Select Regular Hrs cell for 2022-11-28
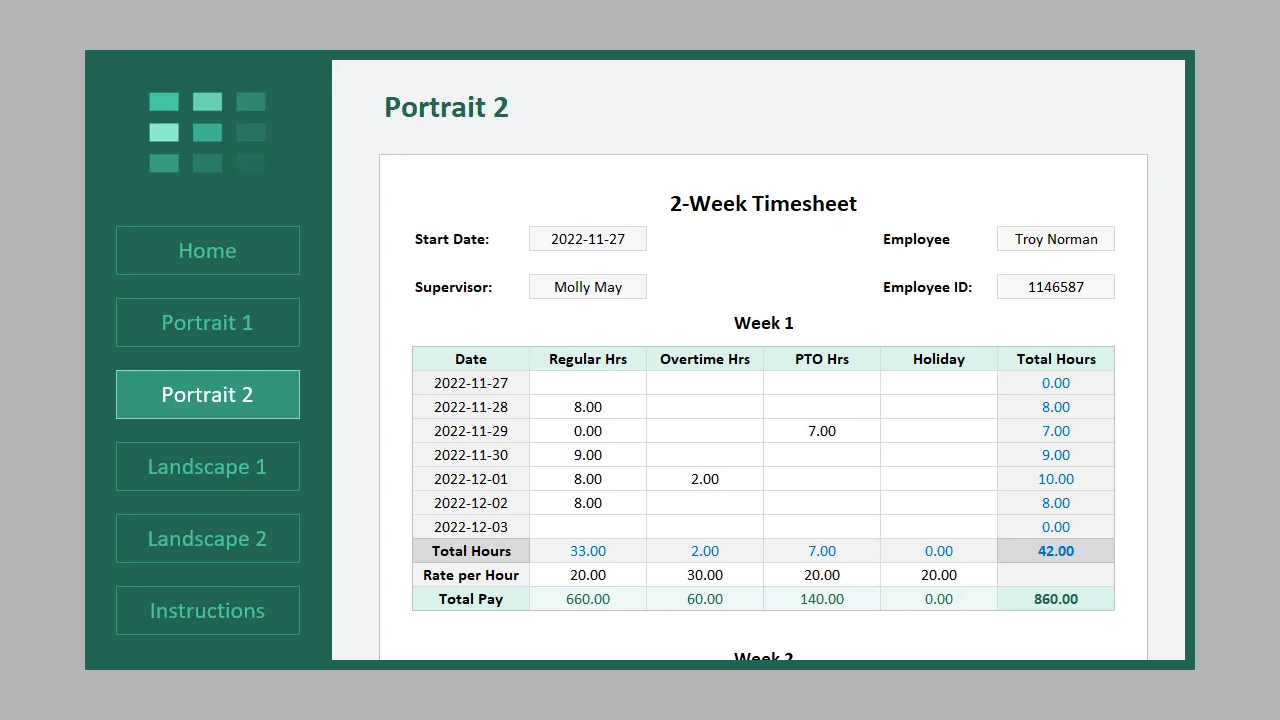This screenshot has height=720, width=1280. pos(588,407)
